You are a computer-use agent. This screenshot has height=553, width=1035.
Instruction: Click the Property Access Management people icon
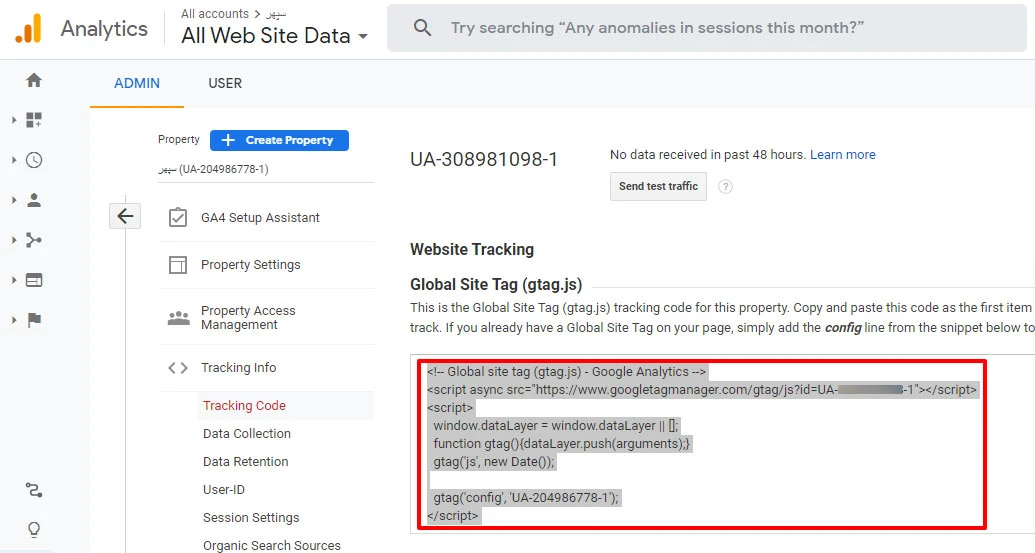[x=178, y=318]
